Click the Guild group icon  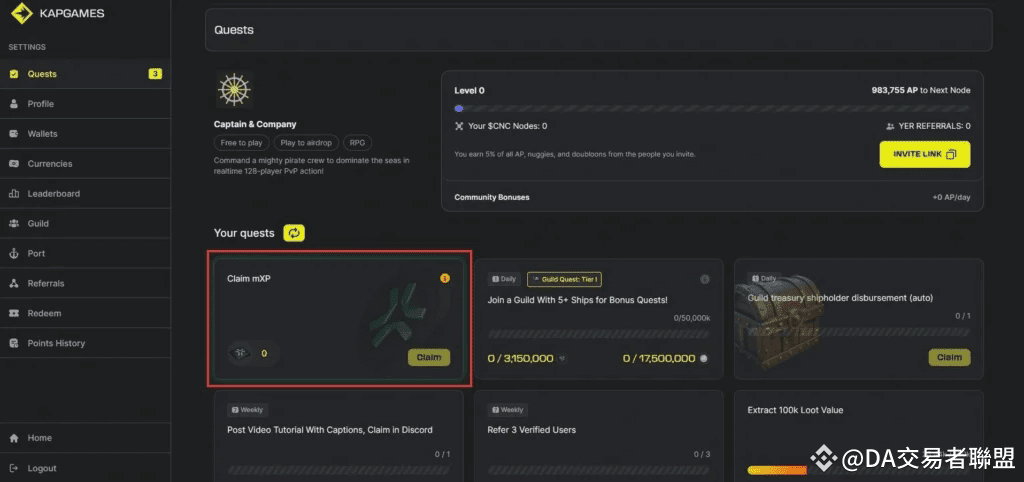click(14, 223)
